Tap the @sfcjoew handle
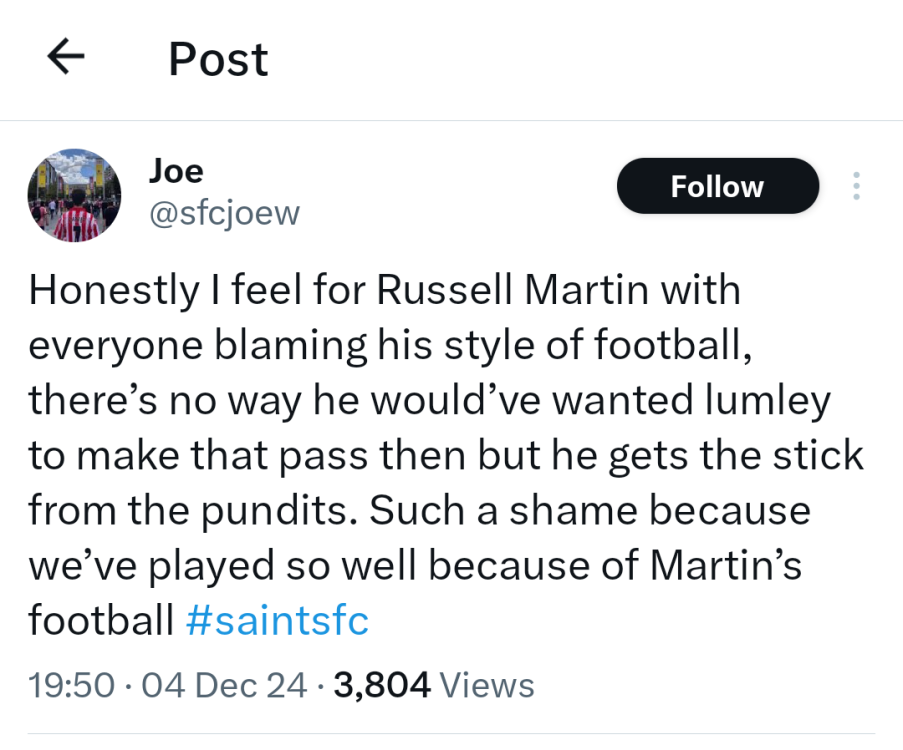Screen dimensions: 903x750 click(x=223, y=212)
